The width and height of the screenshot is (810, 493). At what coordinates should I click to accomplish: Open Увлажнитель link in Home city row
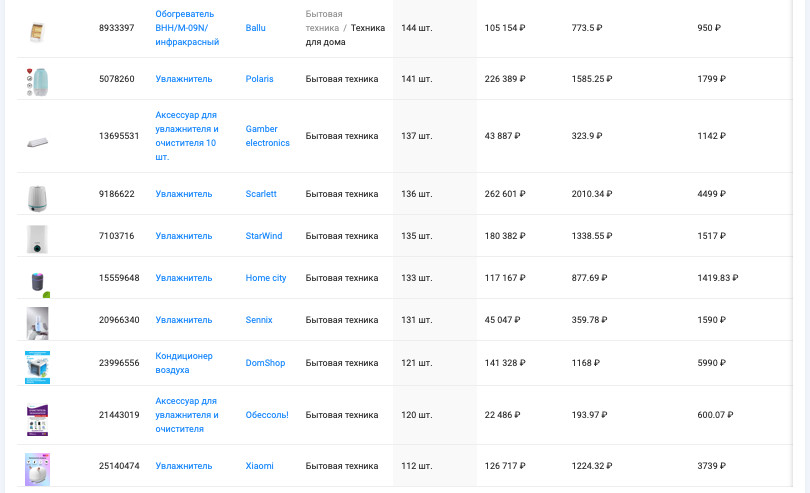pyautogui.click(x=184, y=278)
